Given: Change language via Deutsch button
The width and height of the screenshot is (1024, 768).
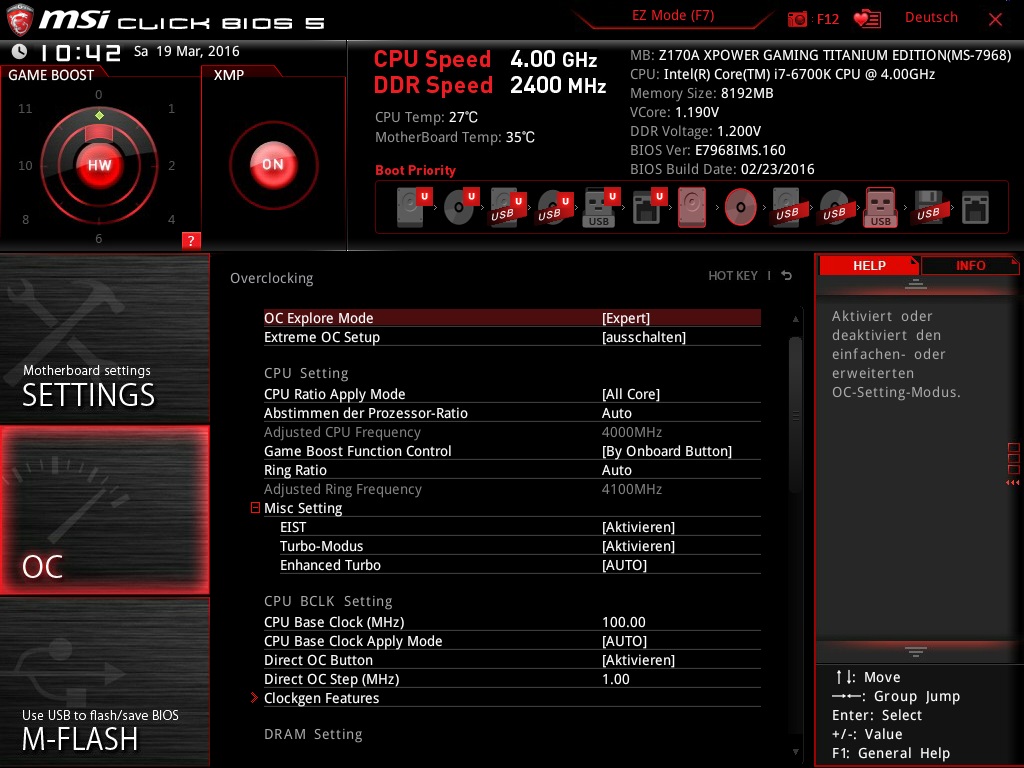Looking at the screenshot, I should pos(931,18).
